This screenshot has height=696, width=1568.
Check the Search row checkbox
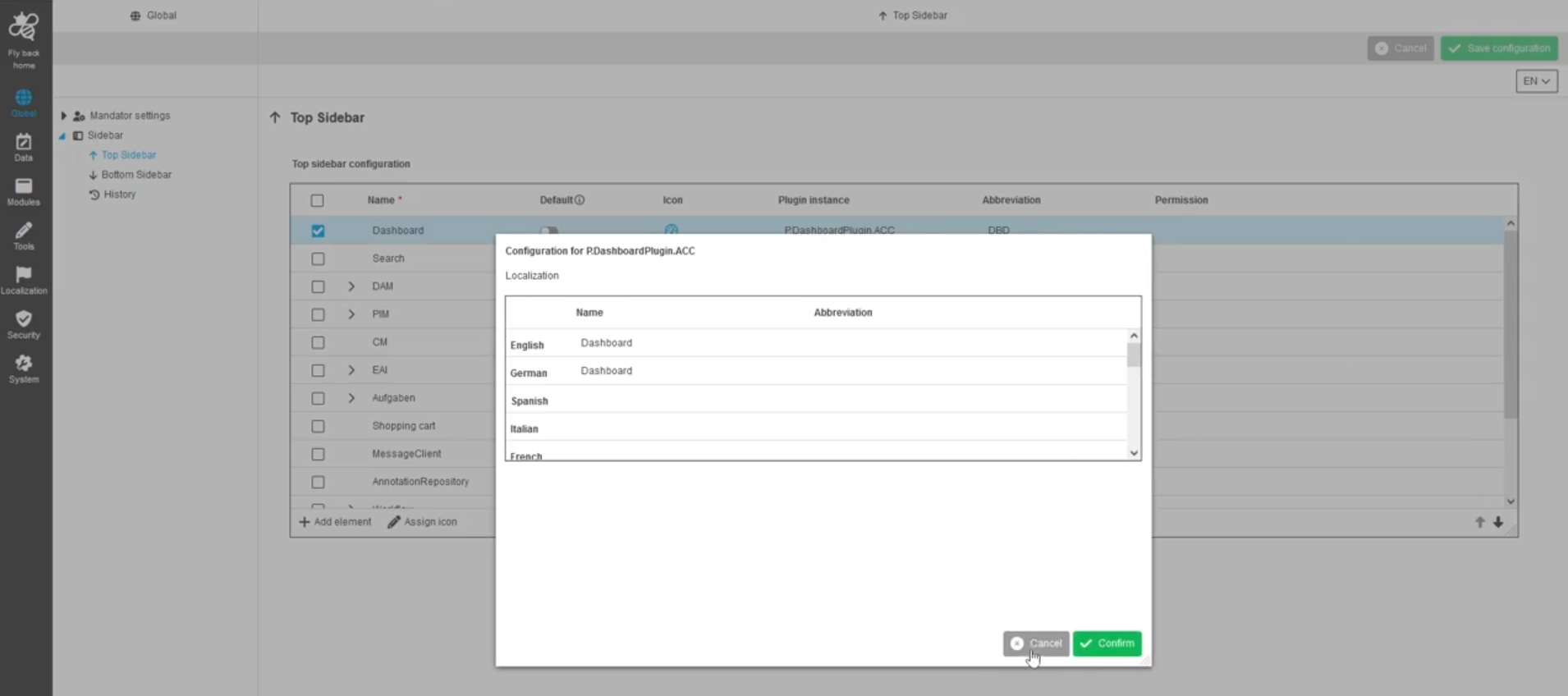(318, 259)
